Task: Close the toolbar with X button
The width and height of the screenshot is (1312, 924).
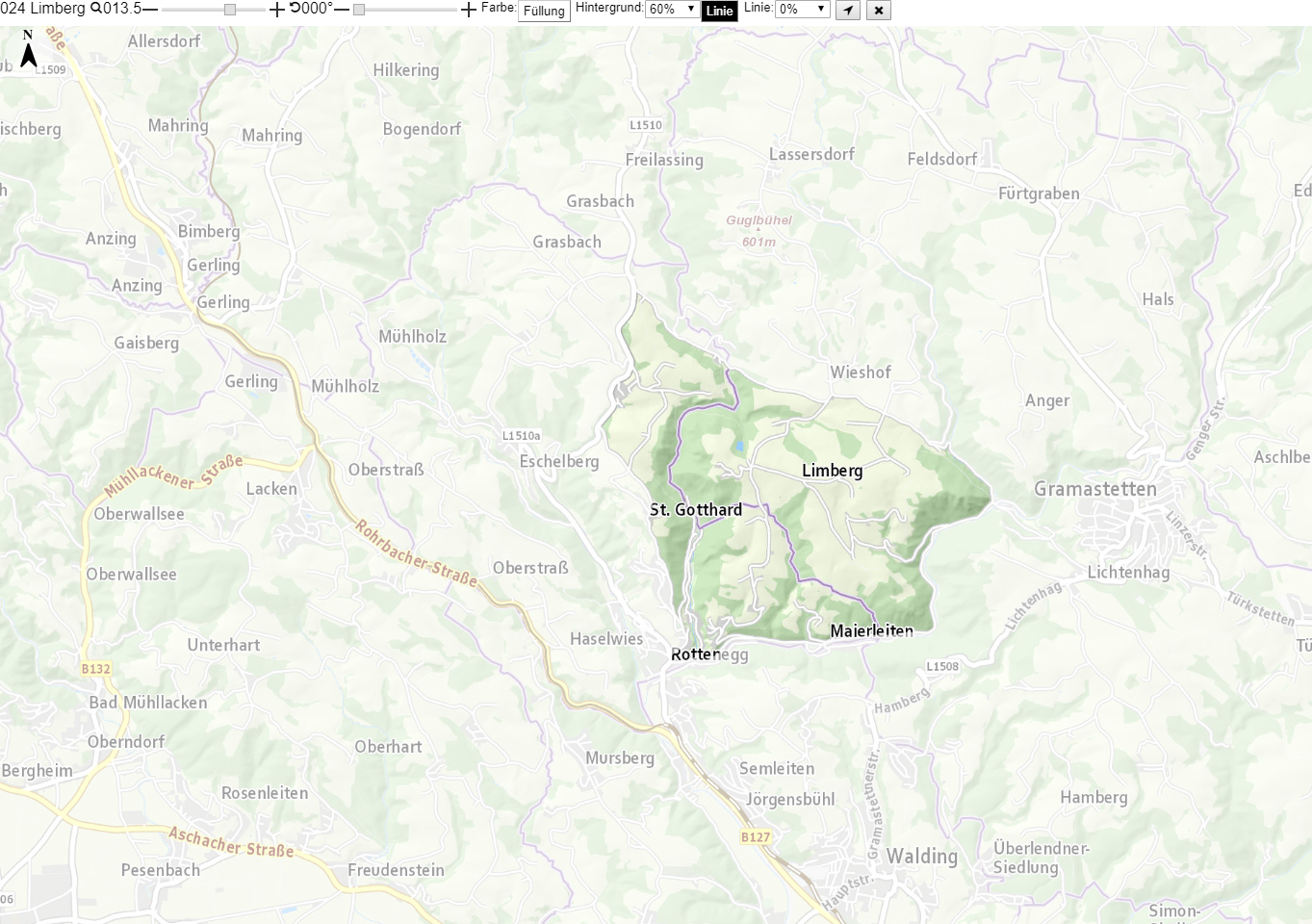Action: [x=878, y=10]
